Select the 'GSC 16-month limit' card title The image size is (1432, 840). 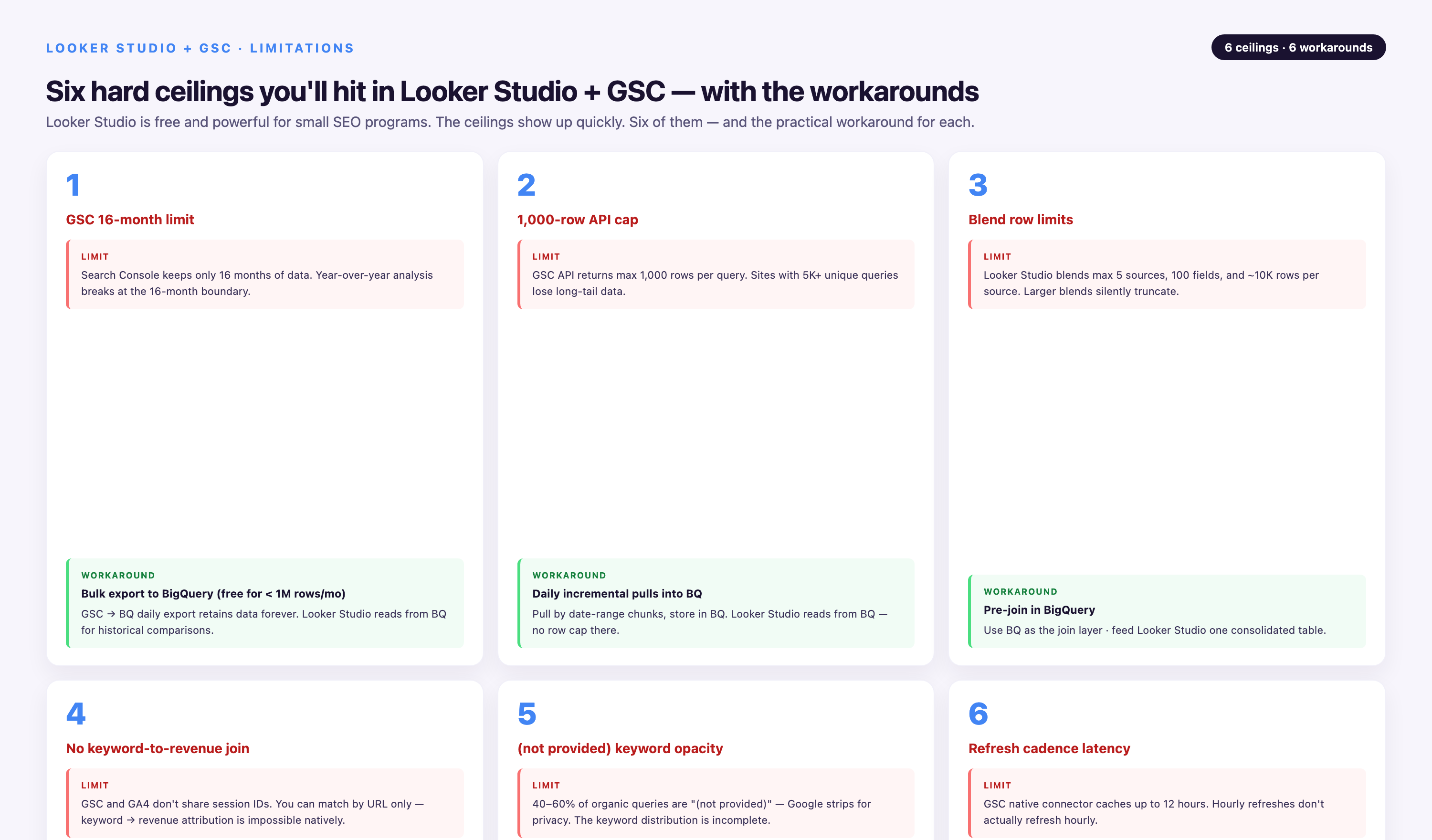(130, 220)
